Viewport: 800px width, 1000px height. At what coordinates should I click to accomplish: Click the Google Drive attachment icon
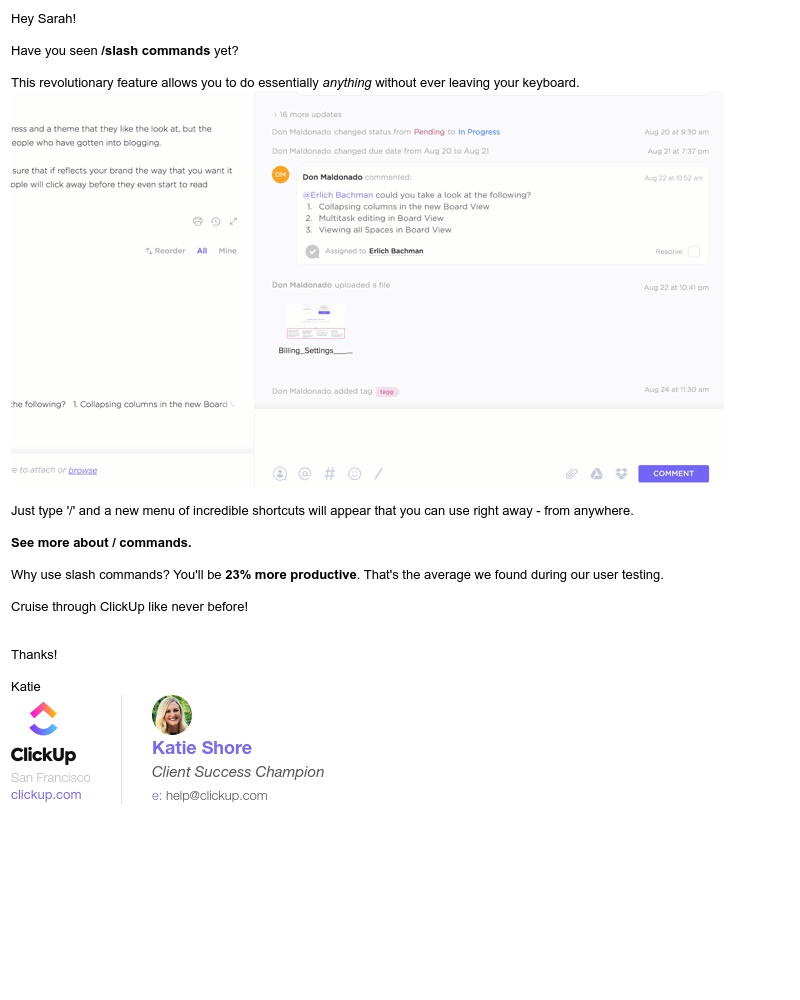596,474
